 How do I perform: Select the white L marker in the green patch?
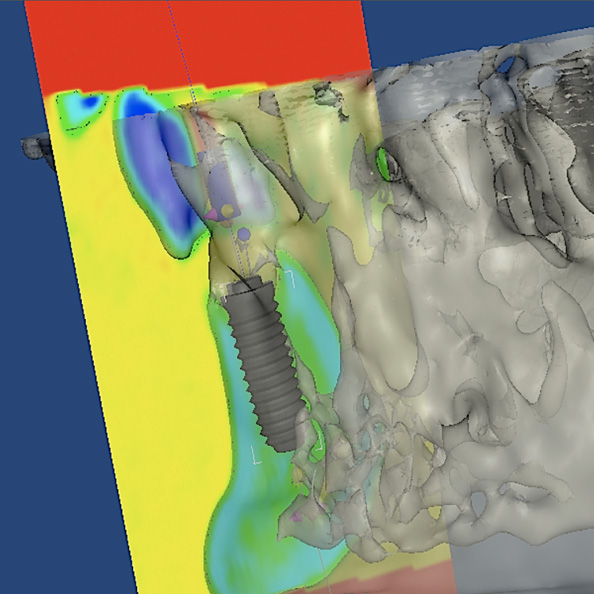pyautogui.click(x=319, y=441)
